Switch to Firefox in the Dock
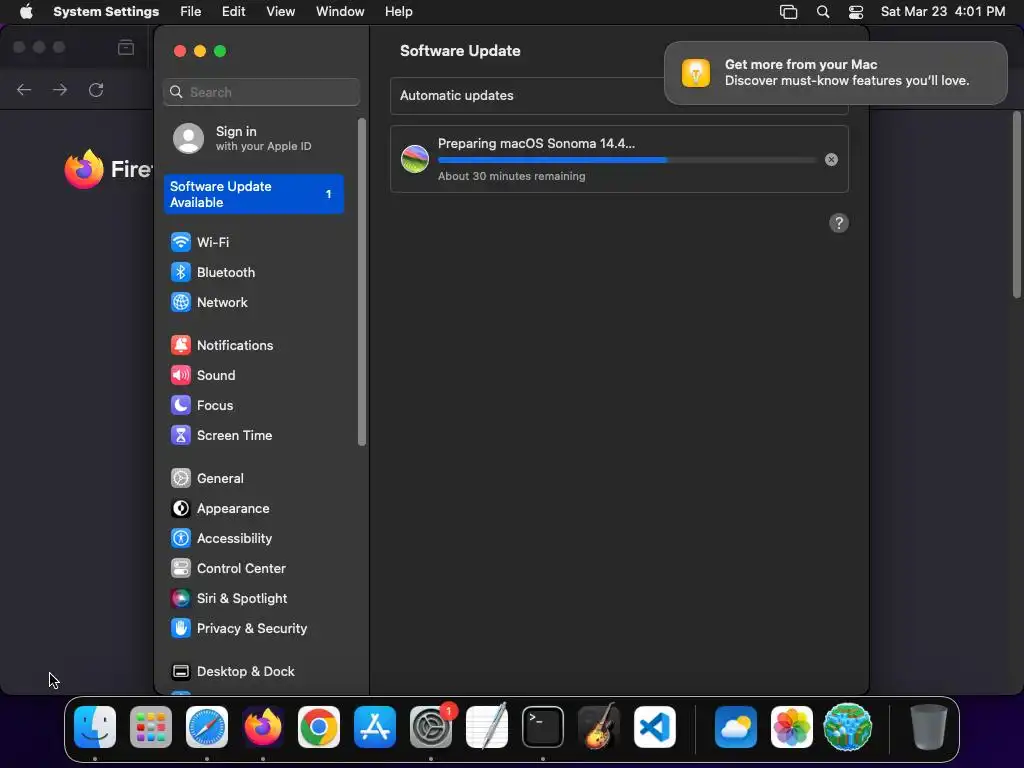This screenshot has height=768, width=1024. pyautogui.click(x=263, y=726)
